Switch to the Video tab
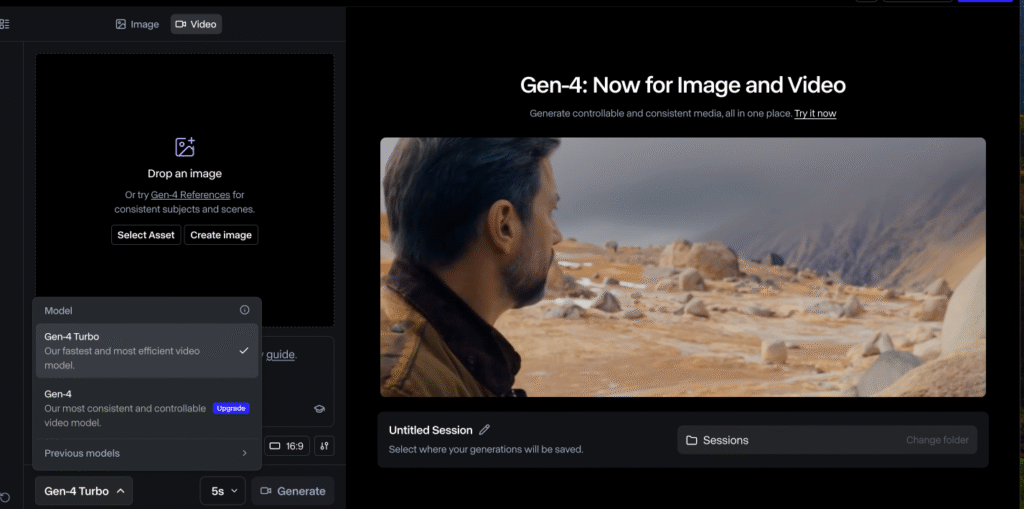 (196, 24)
